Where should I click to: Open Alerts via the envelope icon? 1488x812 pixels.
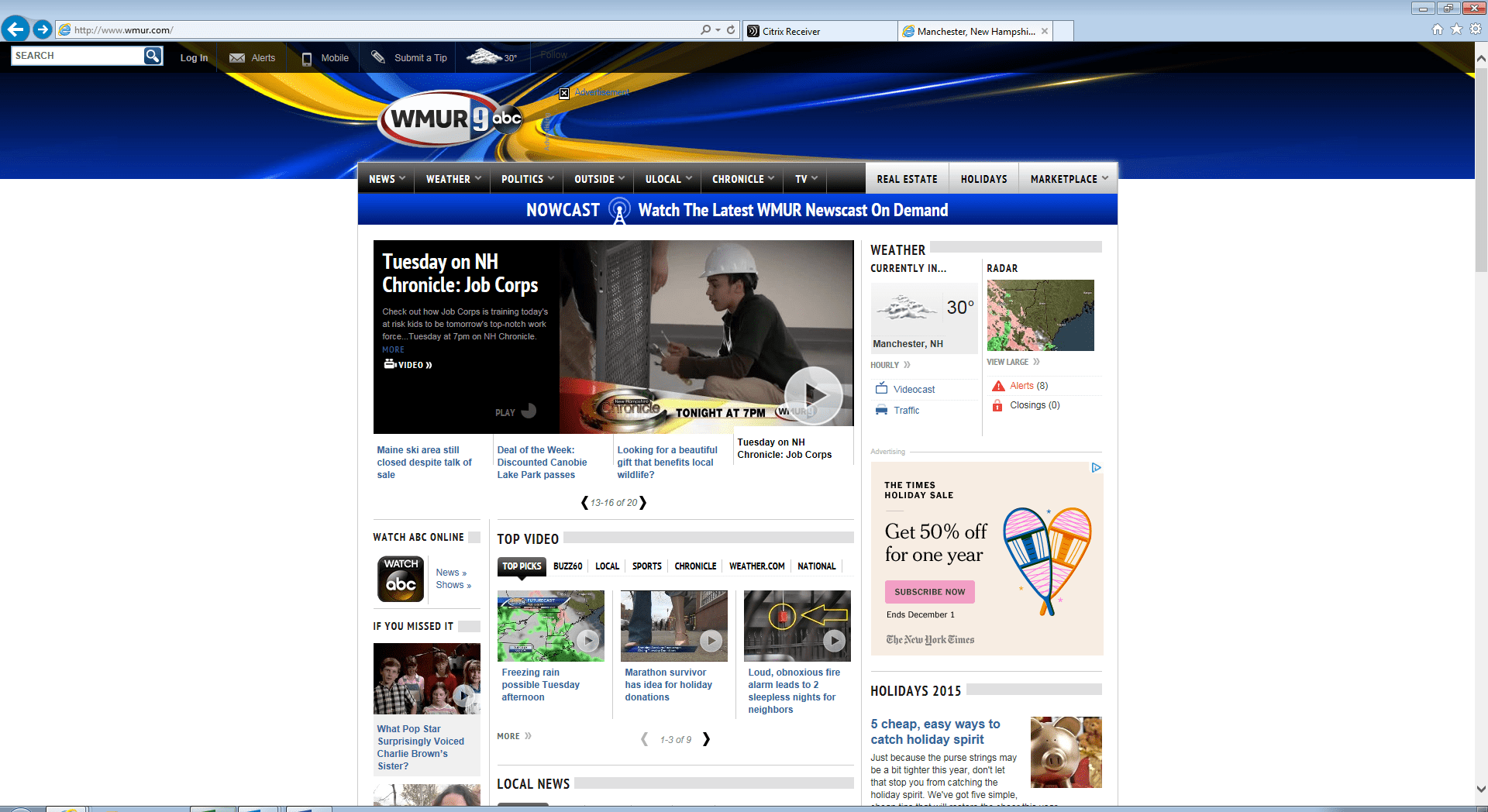pyautogui.click(x=236, y=57)
